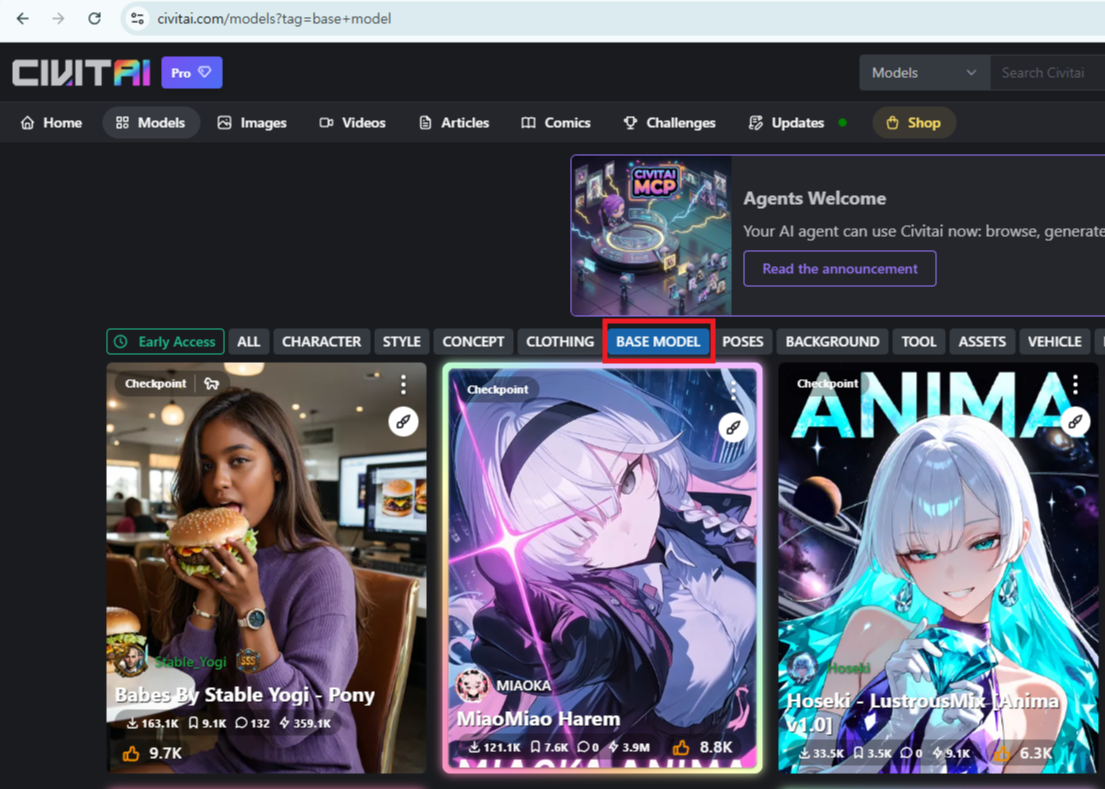Click Read the announcement button
This screenshot has height=789, width=1105.
pos(839,268)
